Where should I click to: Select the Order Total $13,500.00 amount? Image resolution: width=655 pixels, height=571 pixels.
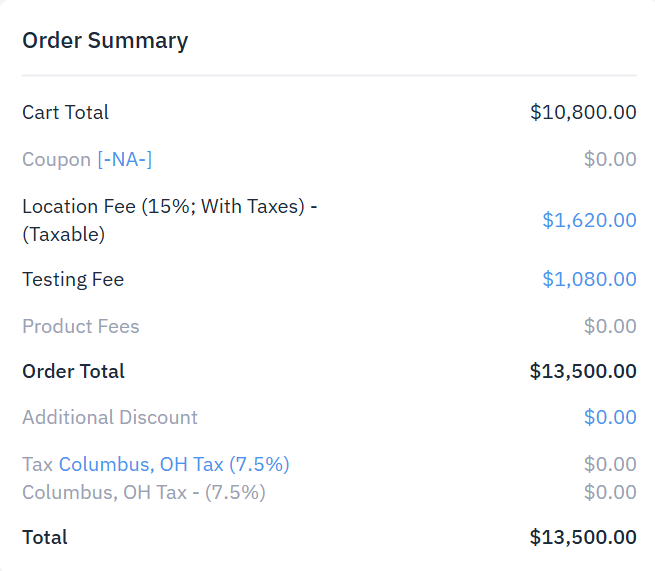pyautogui.click(x=583, y=371)
